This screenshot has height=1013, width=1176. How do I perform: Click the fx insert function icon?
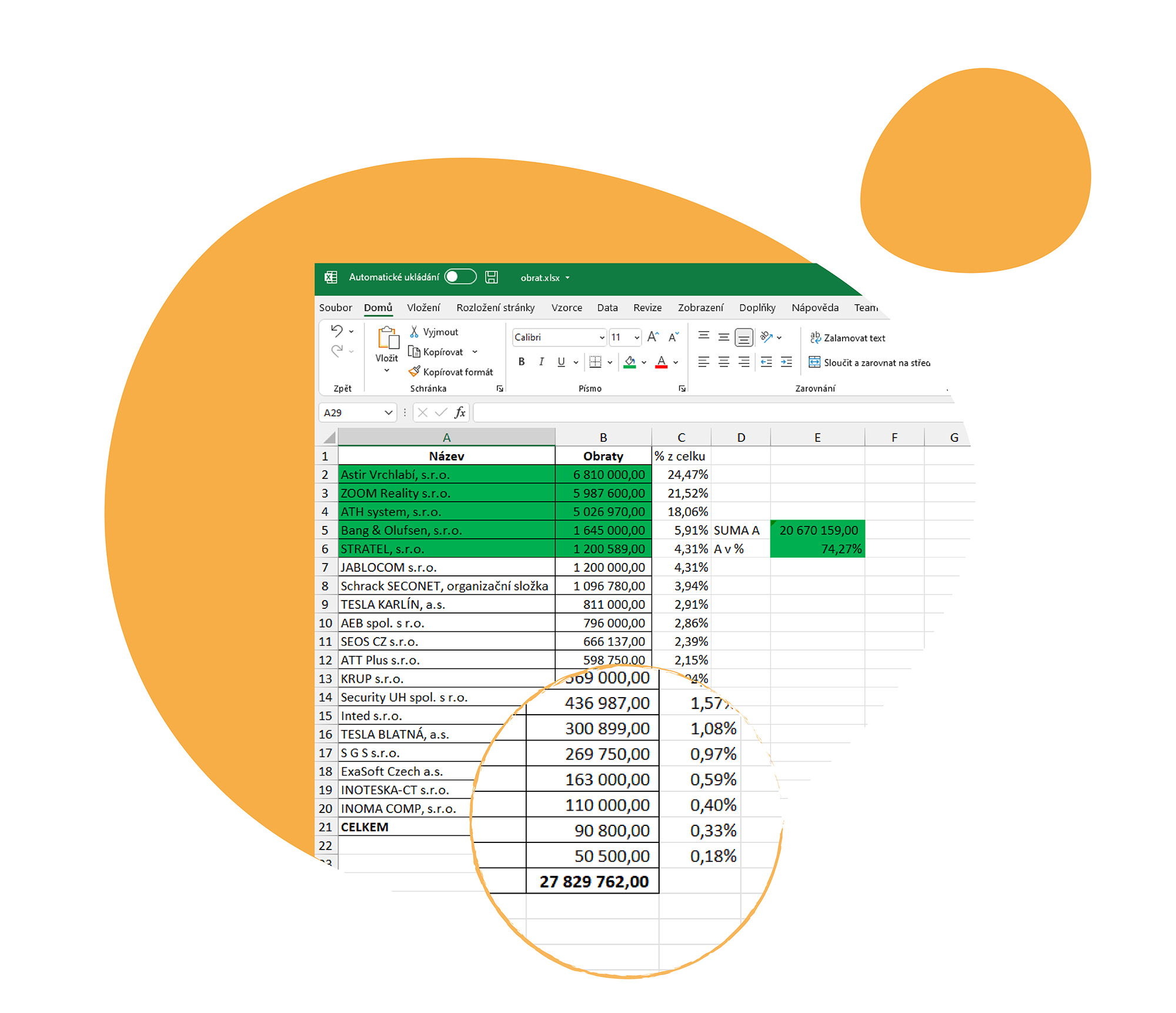coord(460,413)
